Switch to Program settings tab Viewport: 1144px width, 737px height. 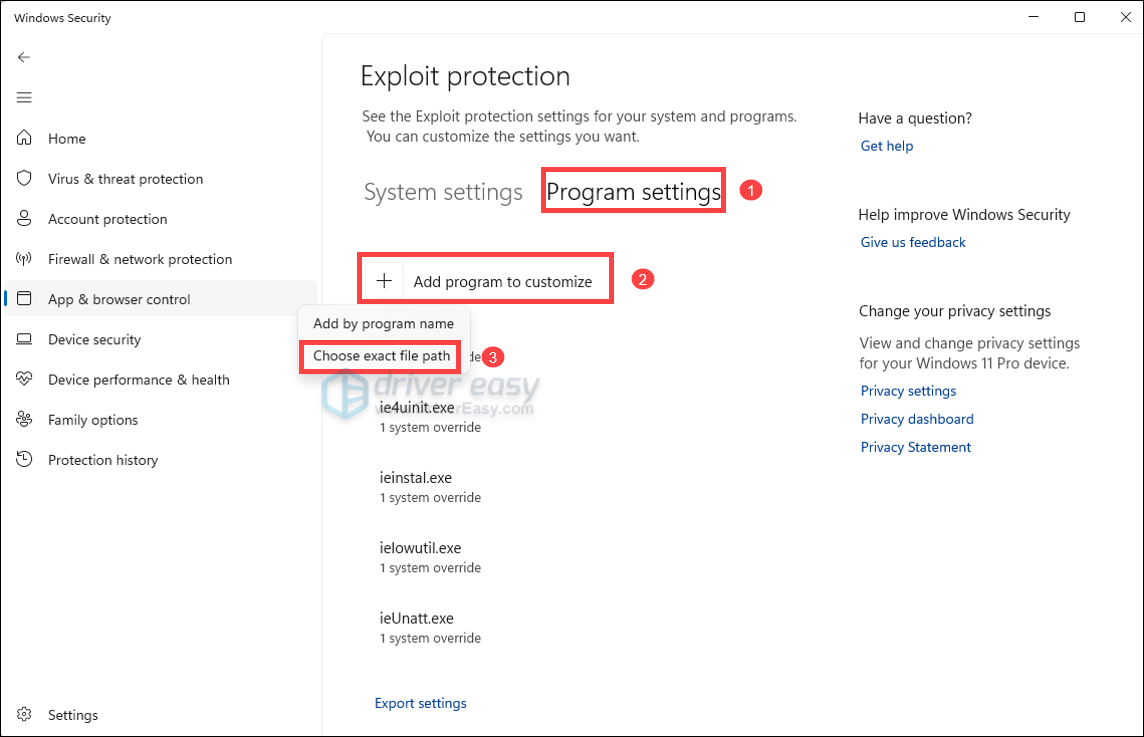click(634, 191)
